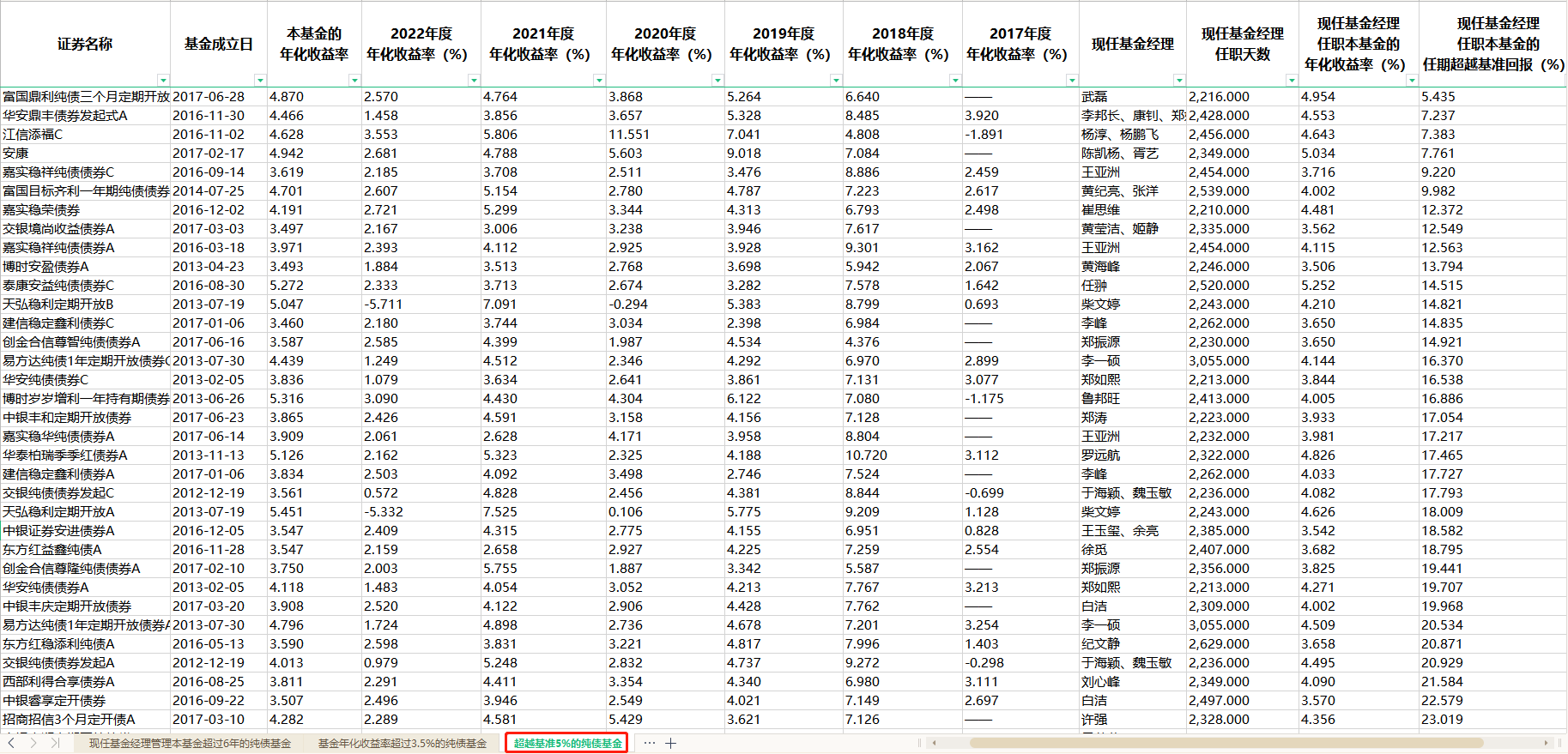Select the cell 中银证券安进债券A
The width and height of the screenshot is (1568, 754).
point(85,531)
